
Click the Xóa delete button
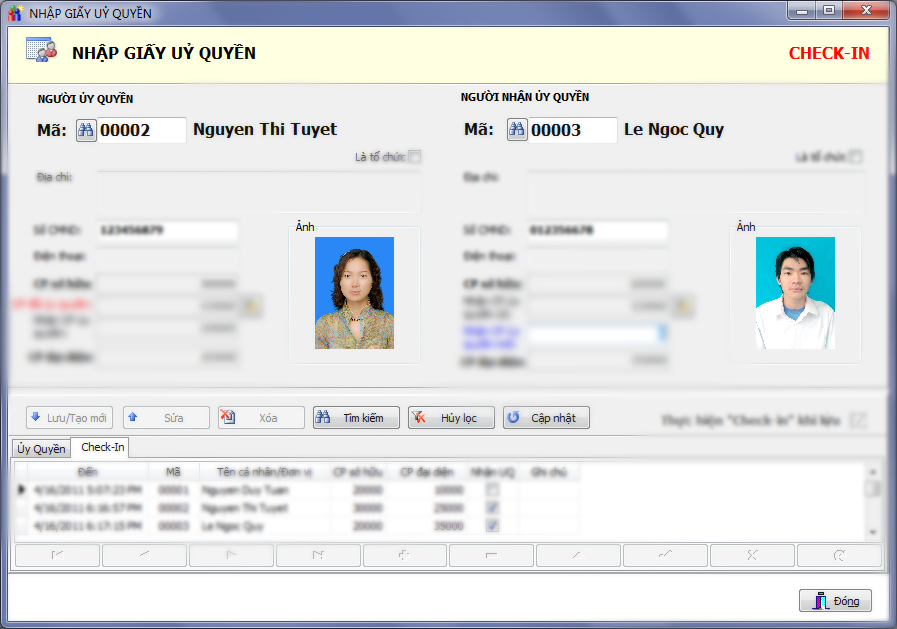tap(261, 418)
